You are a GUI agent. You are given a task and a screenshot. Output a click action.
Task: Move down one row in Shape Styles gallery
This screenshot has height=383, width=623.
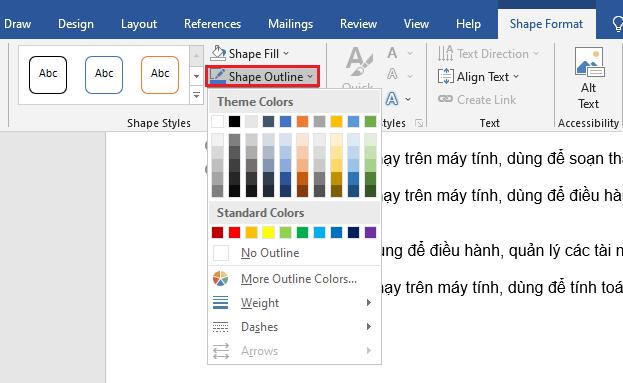click(196, 76)
